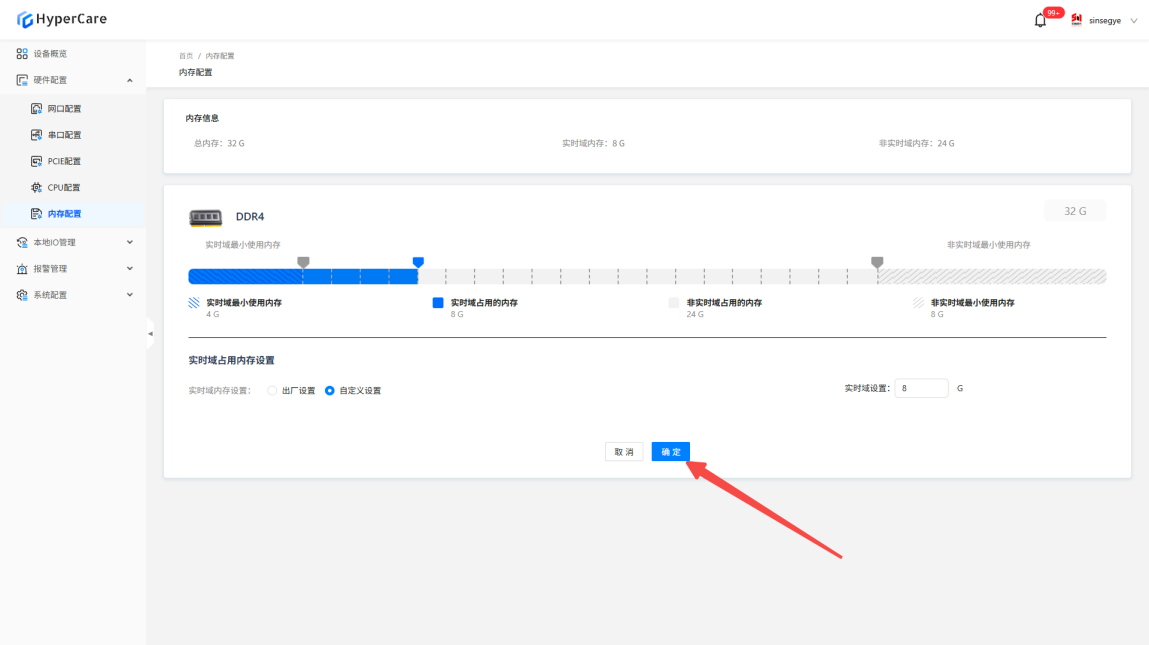Click the 取消 button
1149x645 pixels.
point(624,452)
